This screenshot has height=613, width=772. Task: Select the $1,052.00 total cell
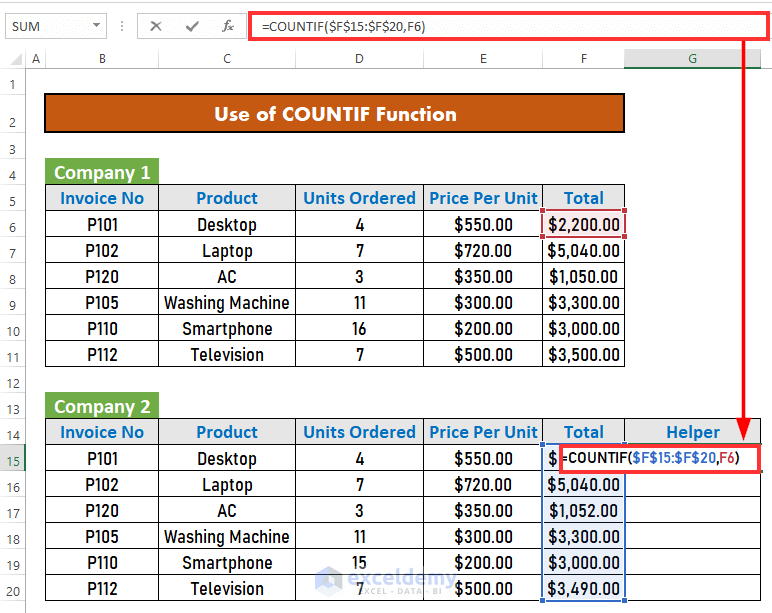pos(583,511)
